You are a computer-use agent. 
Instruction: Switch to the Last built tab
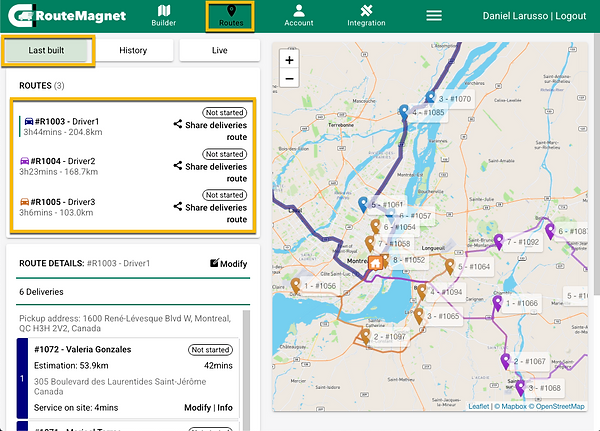coord(46,50)
